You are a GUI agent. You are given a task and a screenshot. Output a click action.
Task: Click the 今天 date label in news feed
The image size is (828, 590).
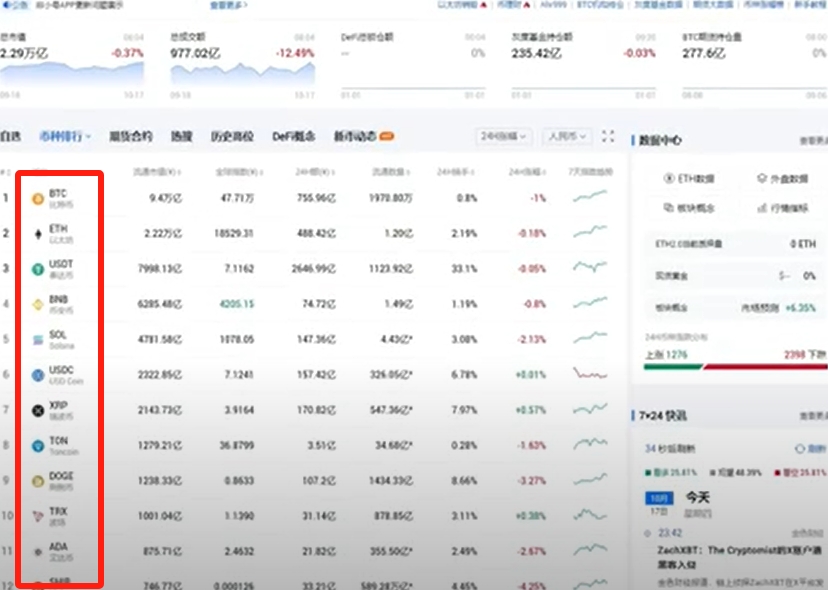698,498
